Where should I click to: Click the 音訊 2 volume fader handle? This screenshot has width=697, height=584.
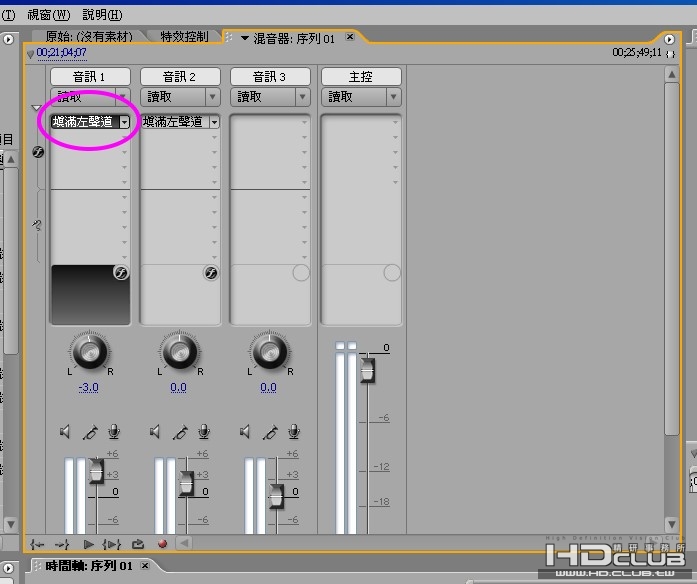click(x=187, y=484)
